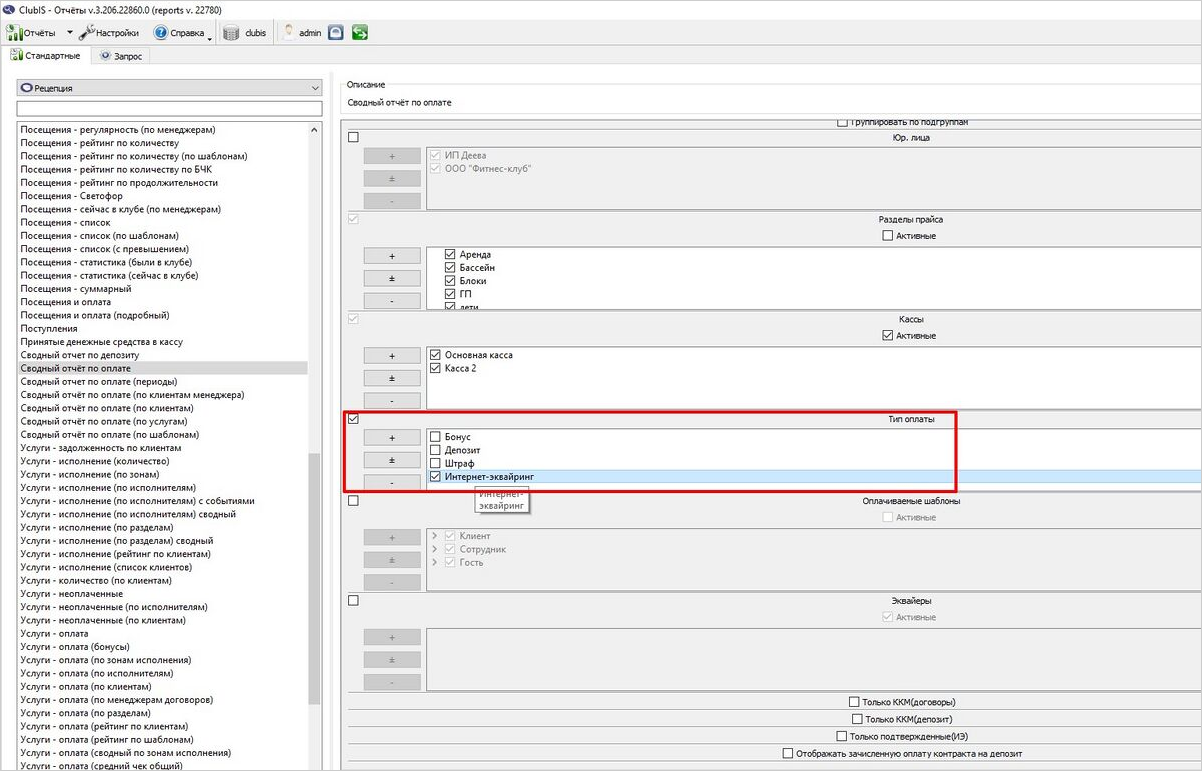1202x771 pixels.
Task: Toggle the Только ККМ(договоры) checkbox
Action: (854, 702)
